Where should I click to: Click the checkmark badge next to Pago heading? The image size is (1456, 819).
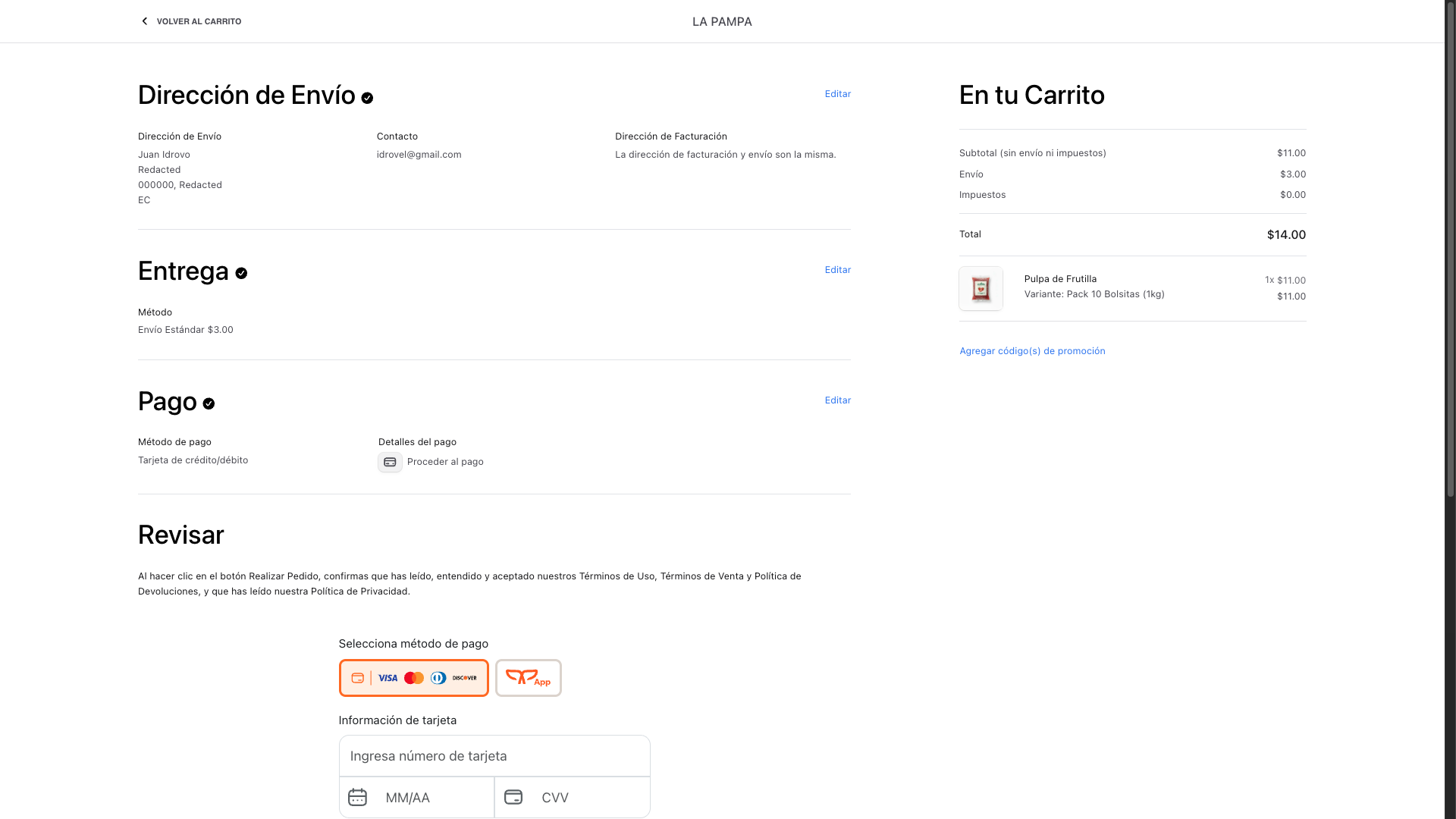pyautogui.click(x=209, y=403)
